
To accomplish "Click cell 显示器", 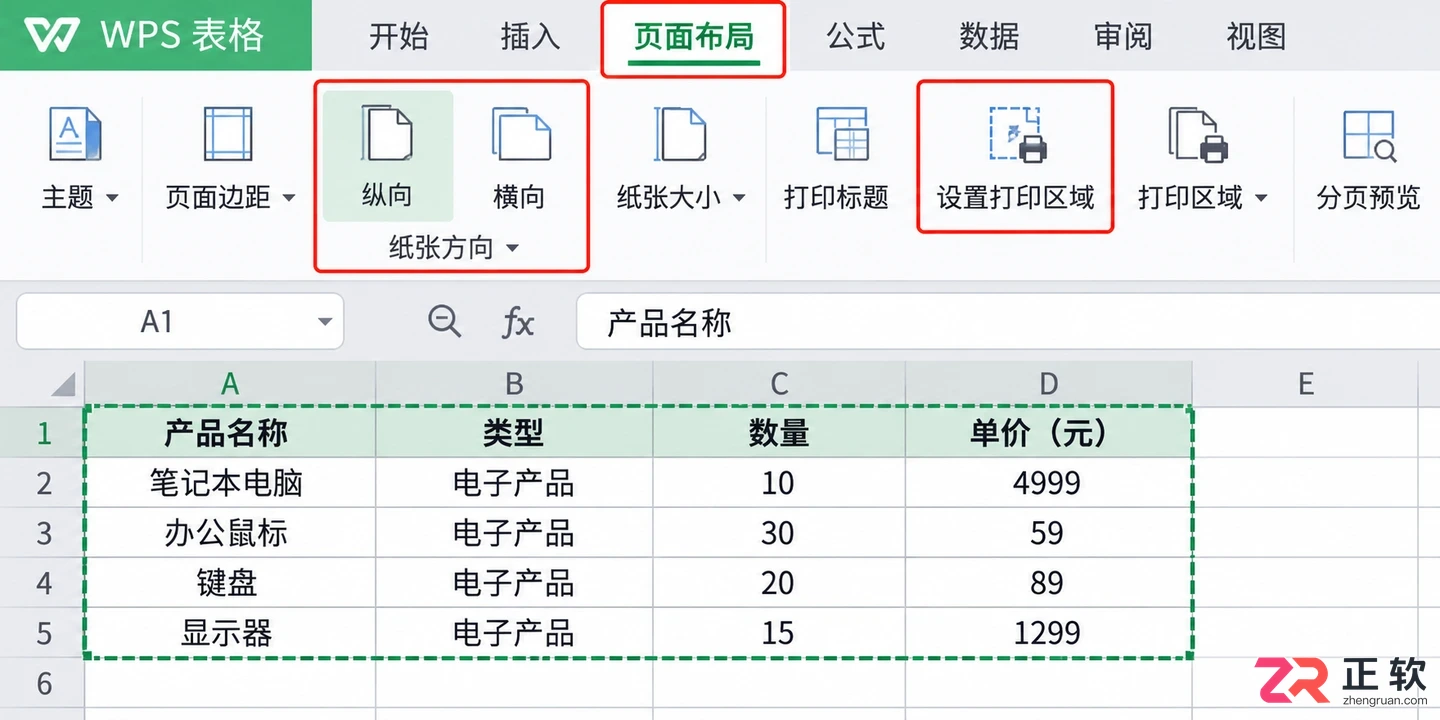I will click(x=230, y=633).
